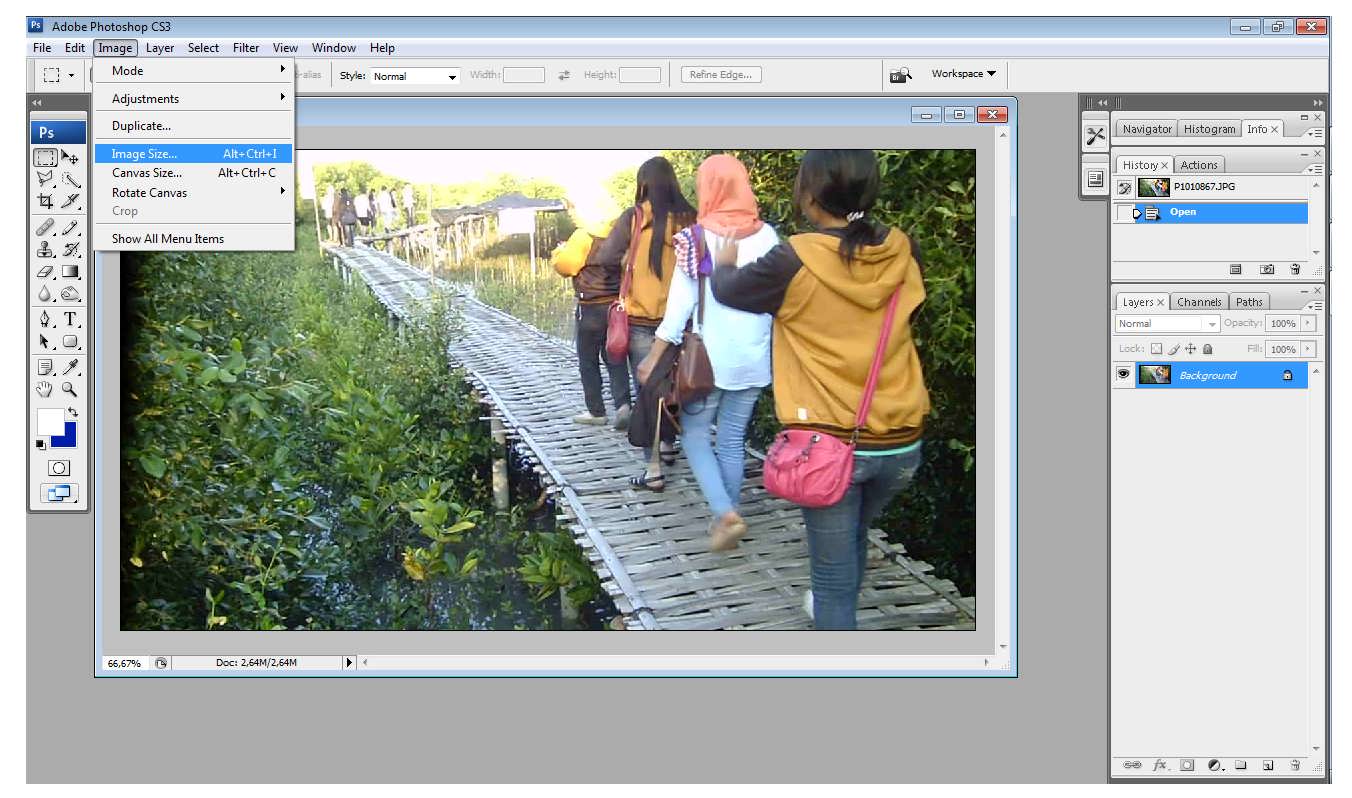This screenshot has height=798, width=1352.
Task: Open tool preset picker arrow in options bar
Action: click(x=71, y=75)
